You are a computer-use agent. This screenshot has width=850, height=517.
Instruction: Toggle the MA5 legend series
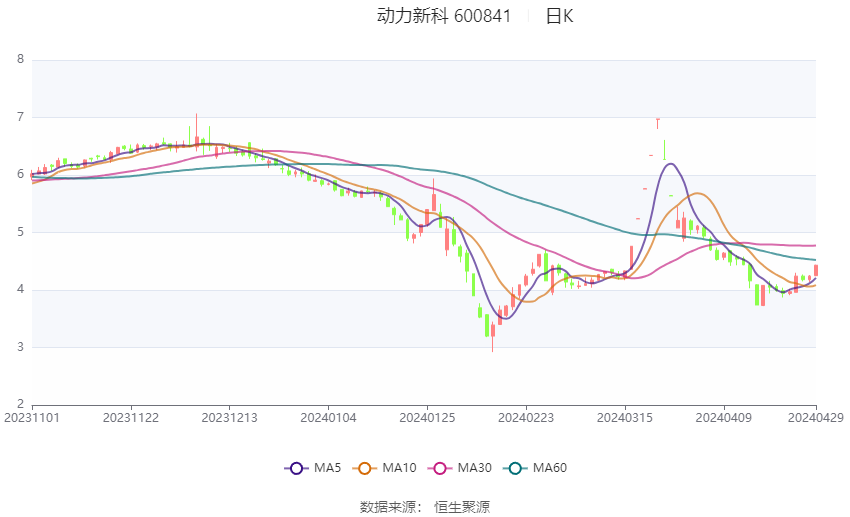click(x=313, y=468)
